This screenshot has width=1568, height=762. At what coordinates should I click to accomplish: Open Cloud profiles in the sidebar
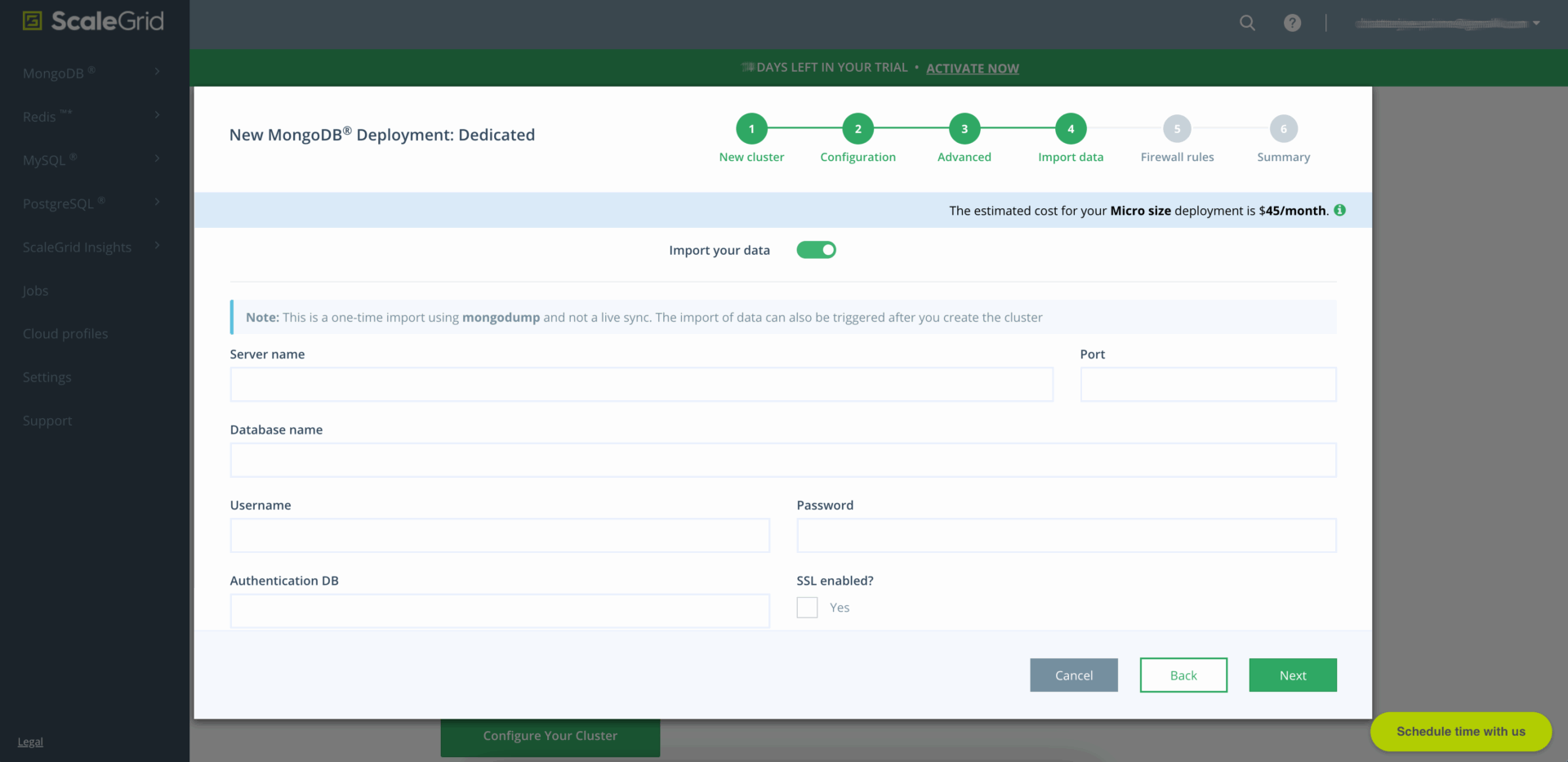pos(65,334)
